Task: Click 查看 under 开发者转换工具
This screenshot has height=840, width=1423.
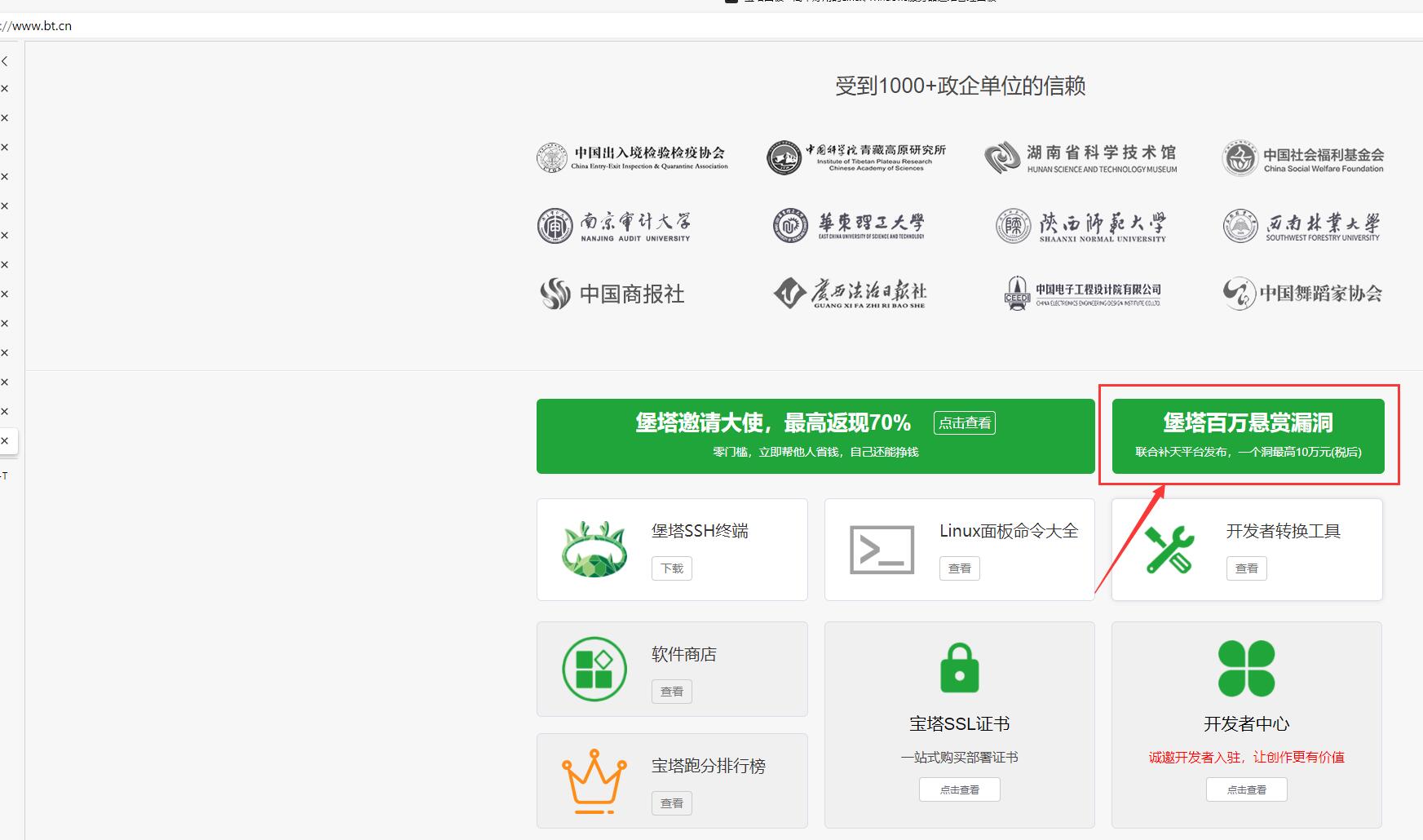Action: click(1247, 568)
